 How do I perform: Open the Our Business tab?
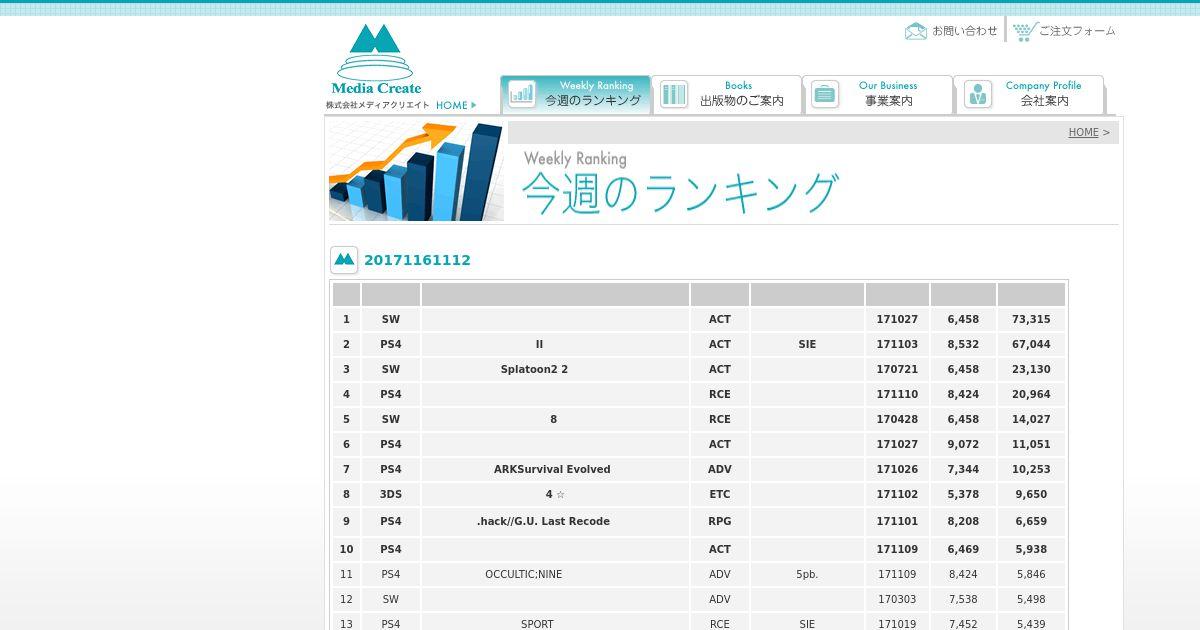878,94
